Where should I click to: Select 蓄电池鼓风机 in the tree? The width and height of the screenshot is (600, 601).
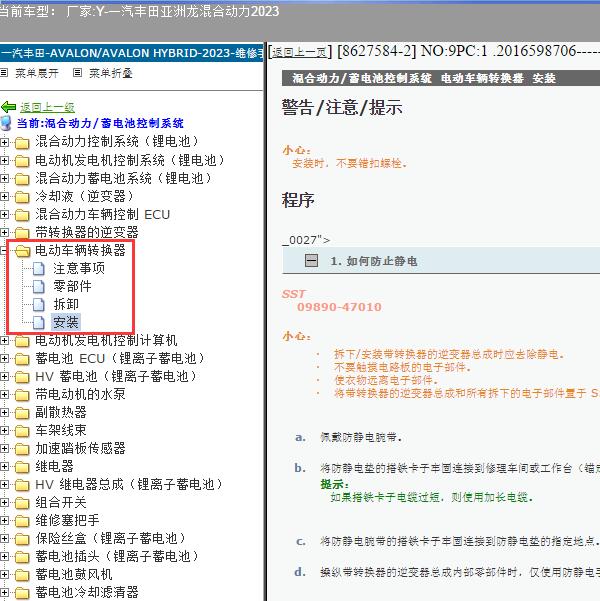[x=74, y=575]
